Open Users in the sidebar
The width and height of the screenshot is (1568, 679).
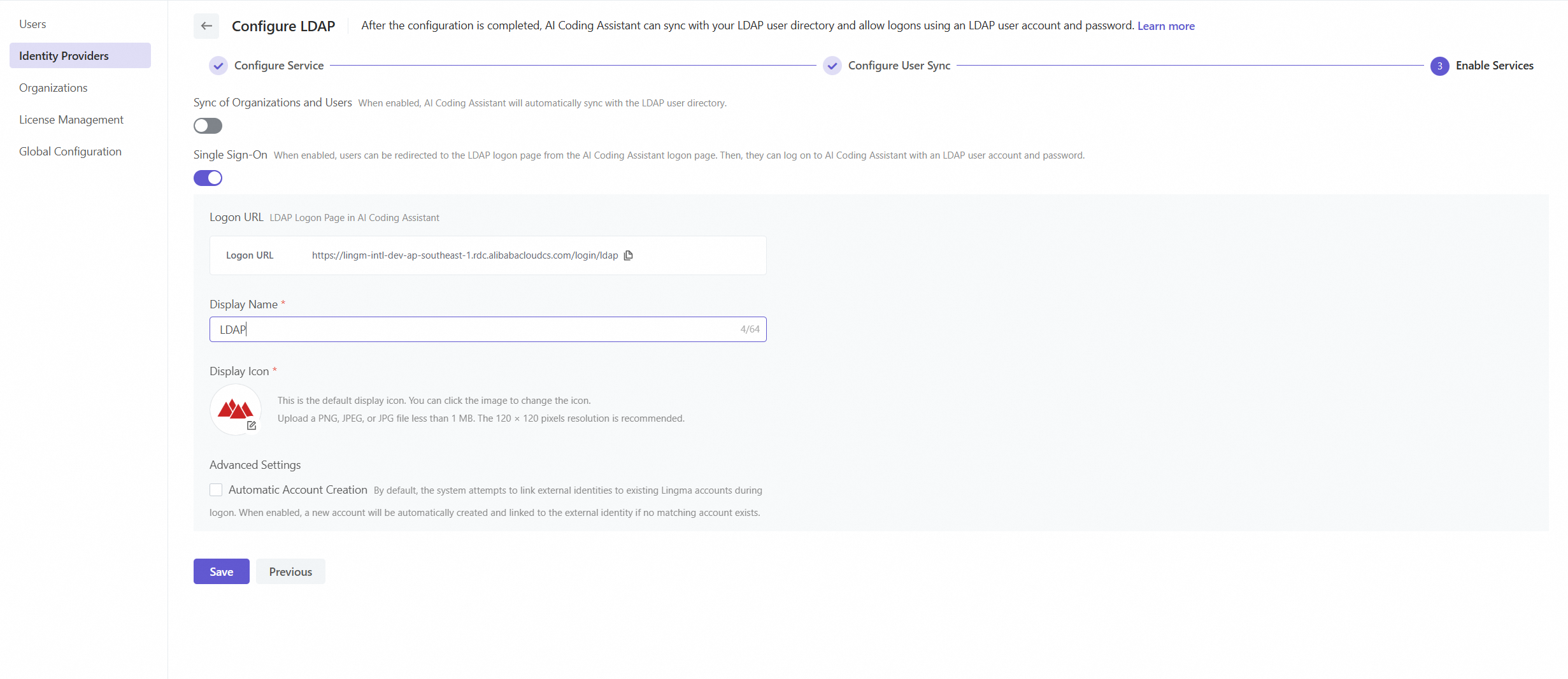32,24
